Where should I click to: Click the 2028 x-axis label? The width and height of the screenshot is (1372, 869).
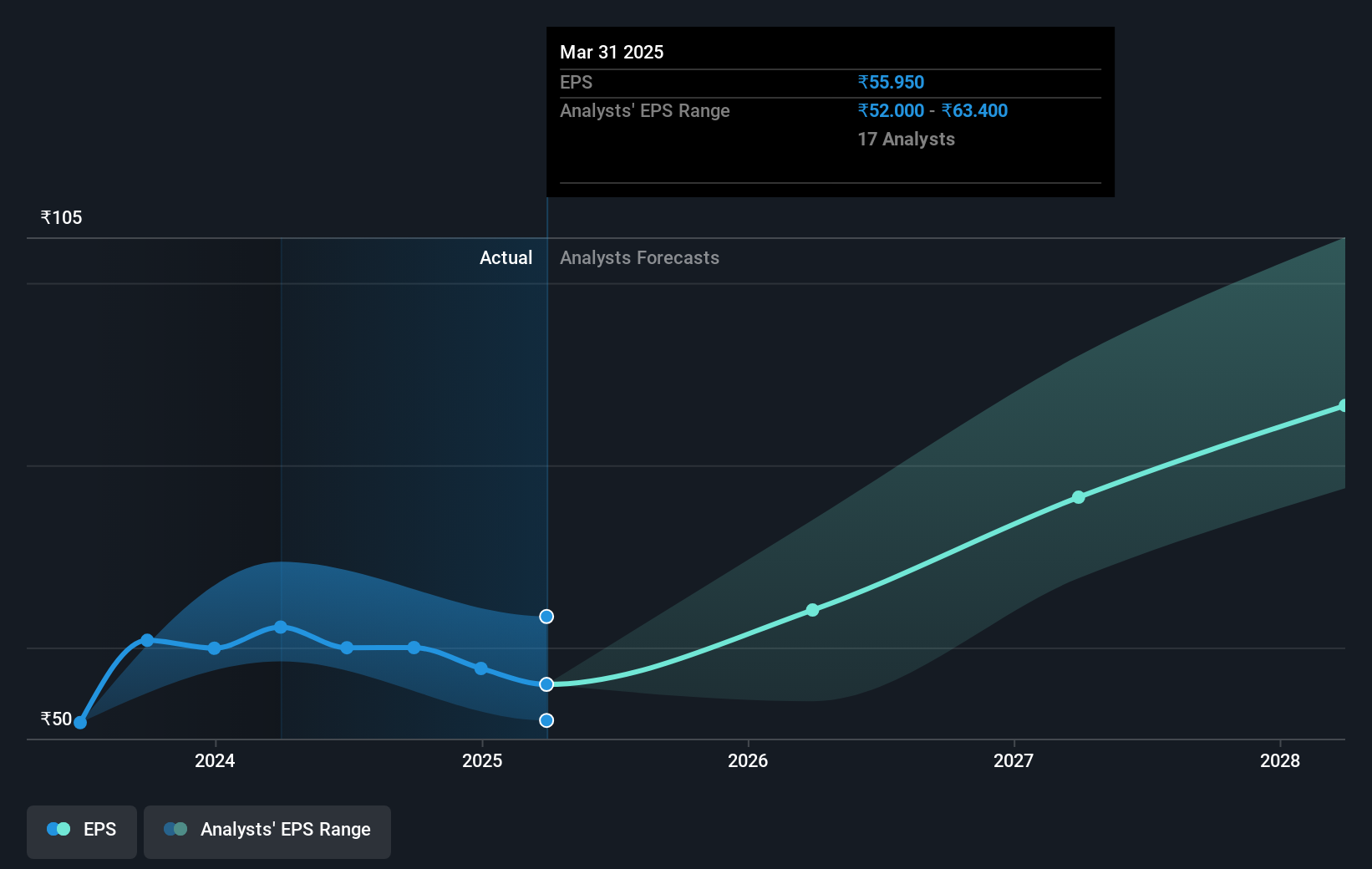(x=1280, y=760)
